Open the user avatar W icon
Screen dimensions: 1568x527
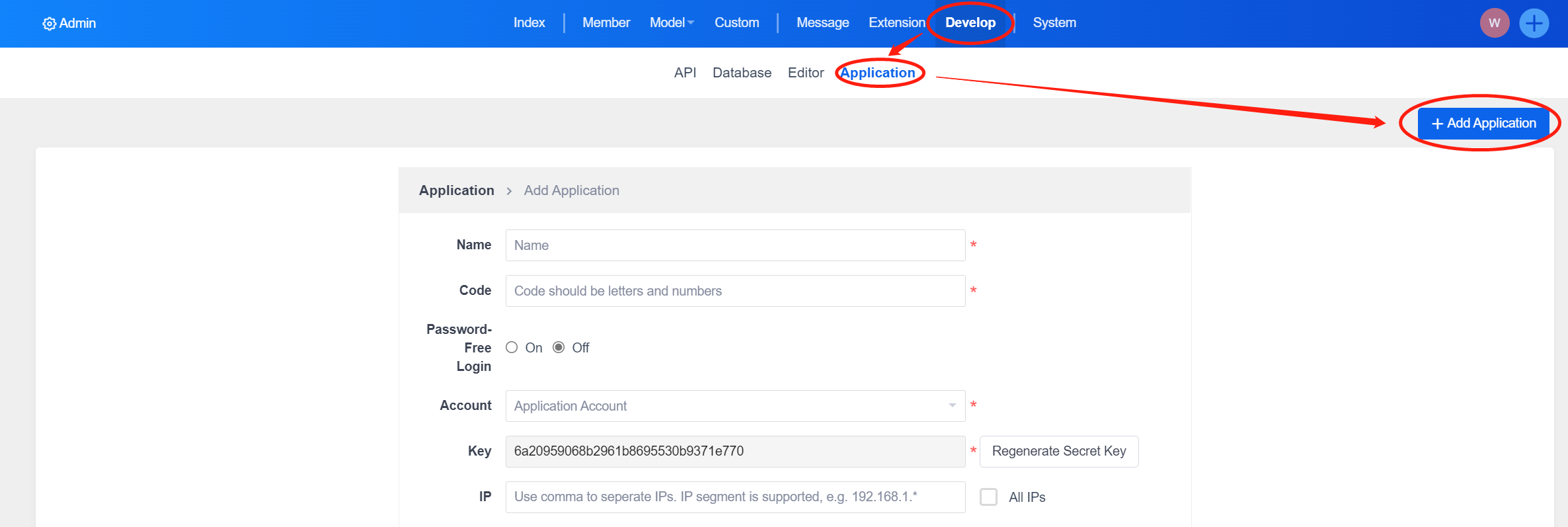click(1494, 23)
